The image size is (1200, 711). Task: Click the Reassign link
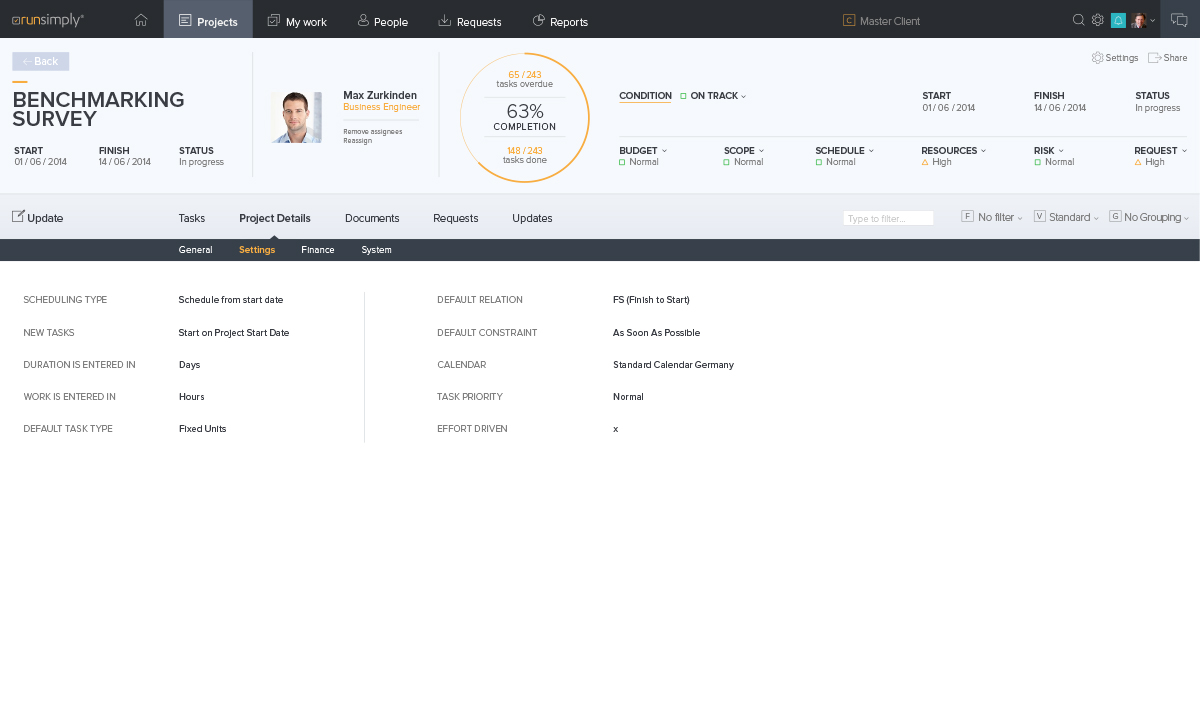click(357, 141)
